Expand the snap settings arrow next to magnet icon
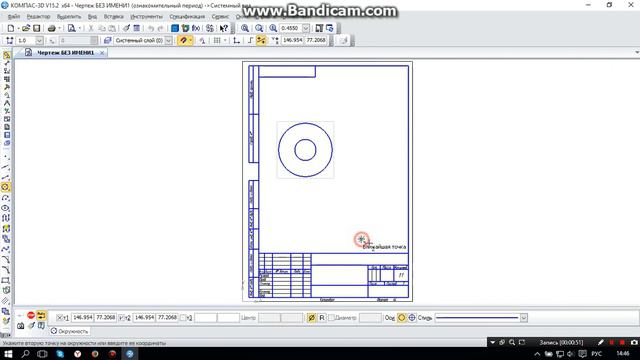640x360 pixels. (191, 40)
